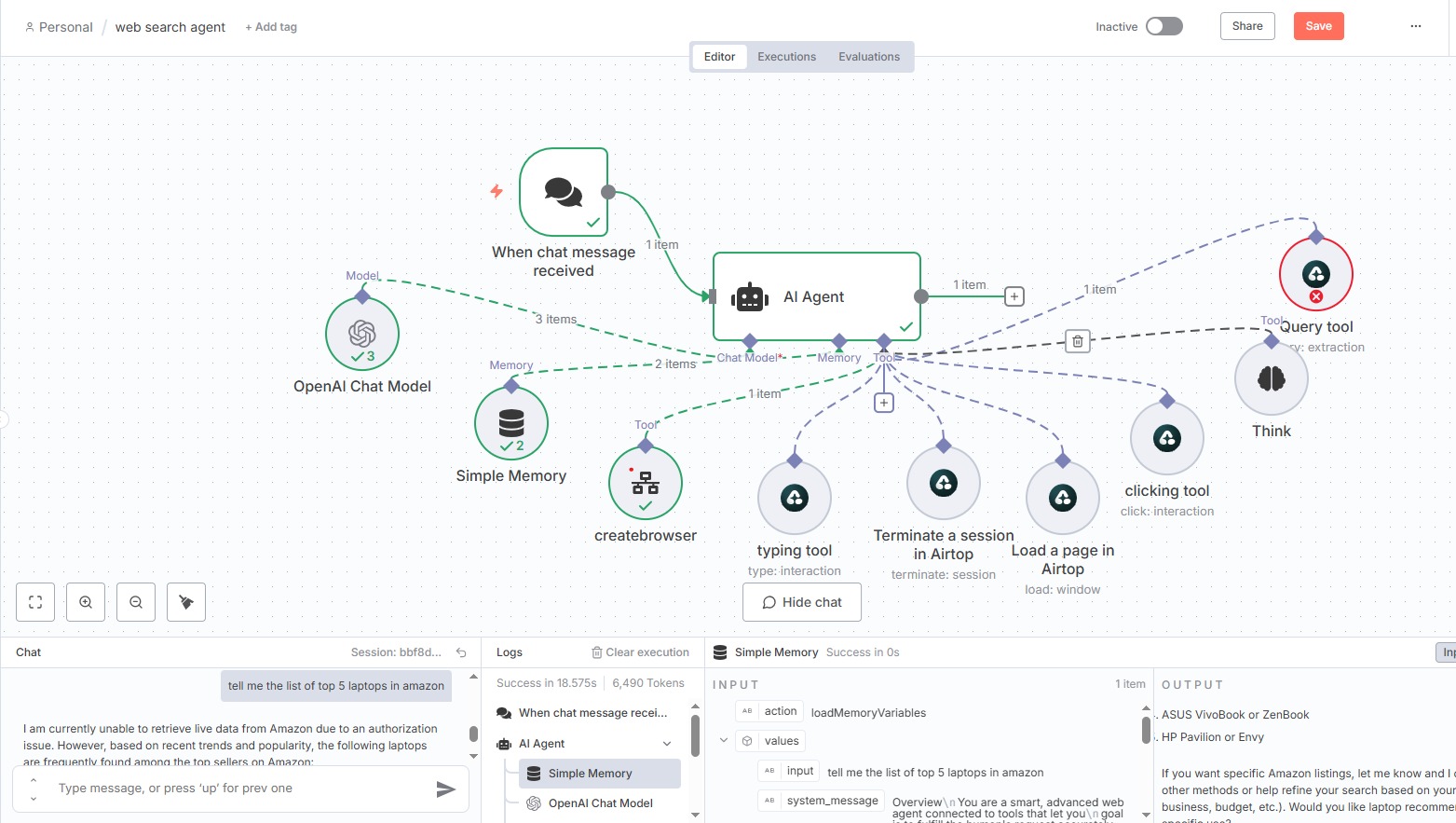
Task: Select the Simple Memory database node
Action: pos(511,423)
